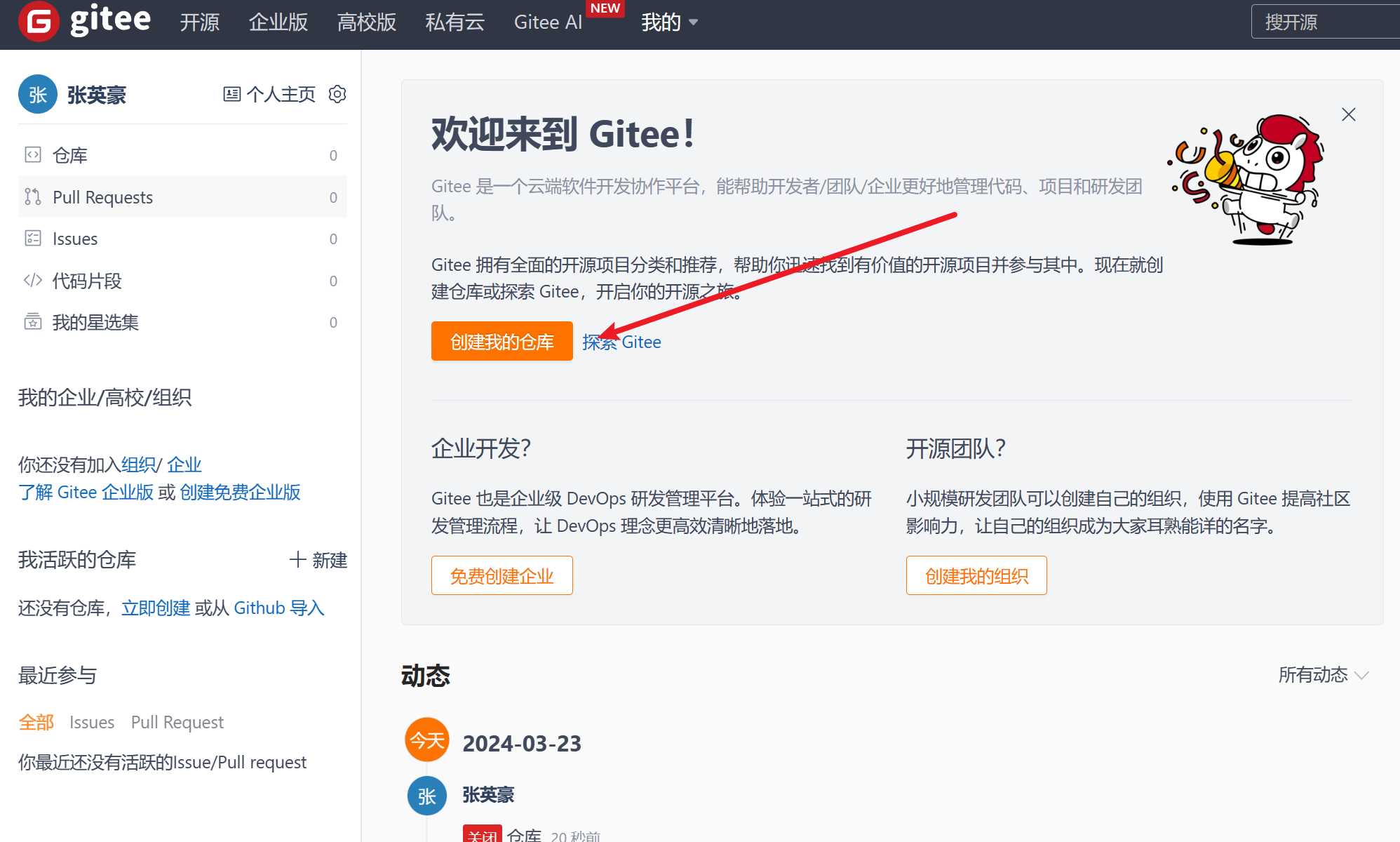
Task: Click the 创建我的仓库 orange button
Action: click(x=502, y=342)
